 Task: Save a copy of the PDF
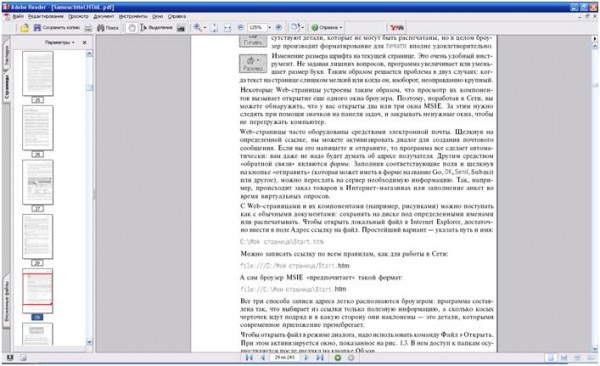[57, 28]
